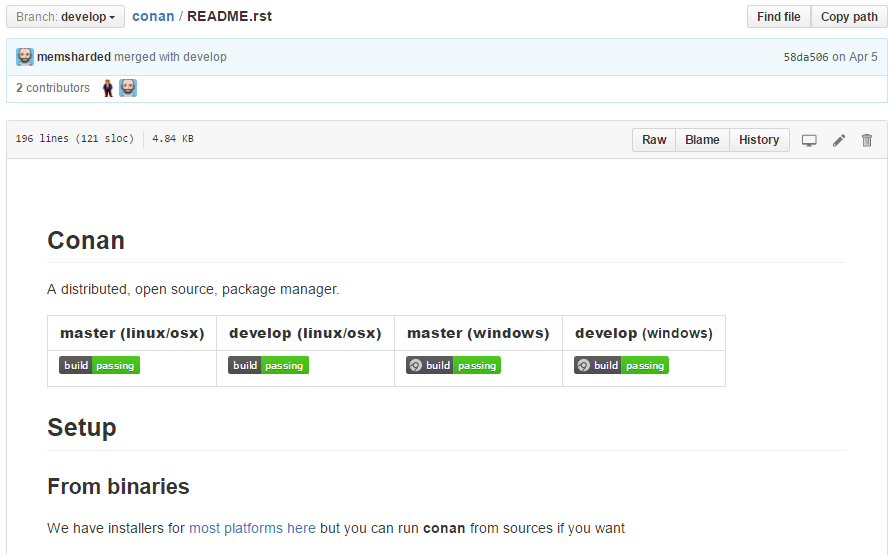This screenshot has height=555, width=896.
Task: Click the first contributor avatar with dark figure
Action: coord(108,88)
